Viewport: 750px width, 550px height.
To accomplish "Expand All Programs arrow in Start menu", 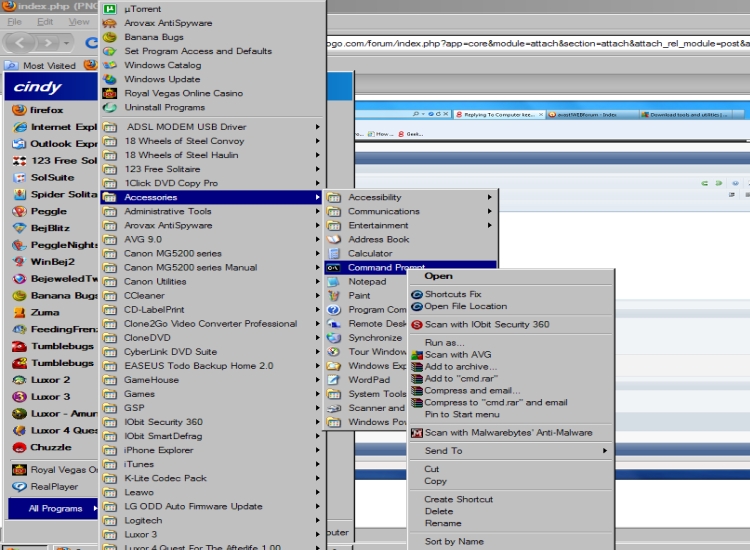I will [95, 508].
